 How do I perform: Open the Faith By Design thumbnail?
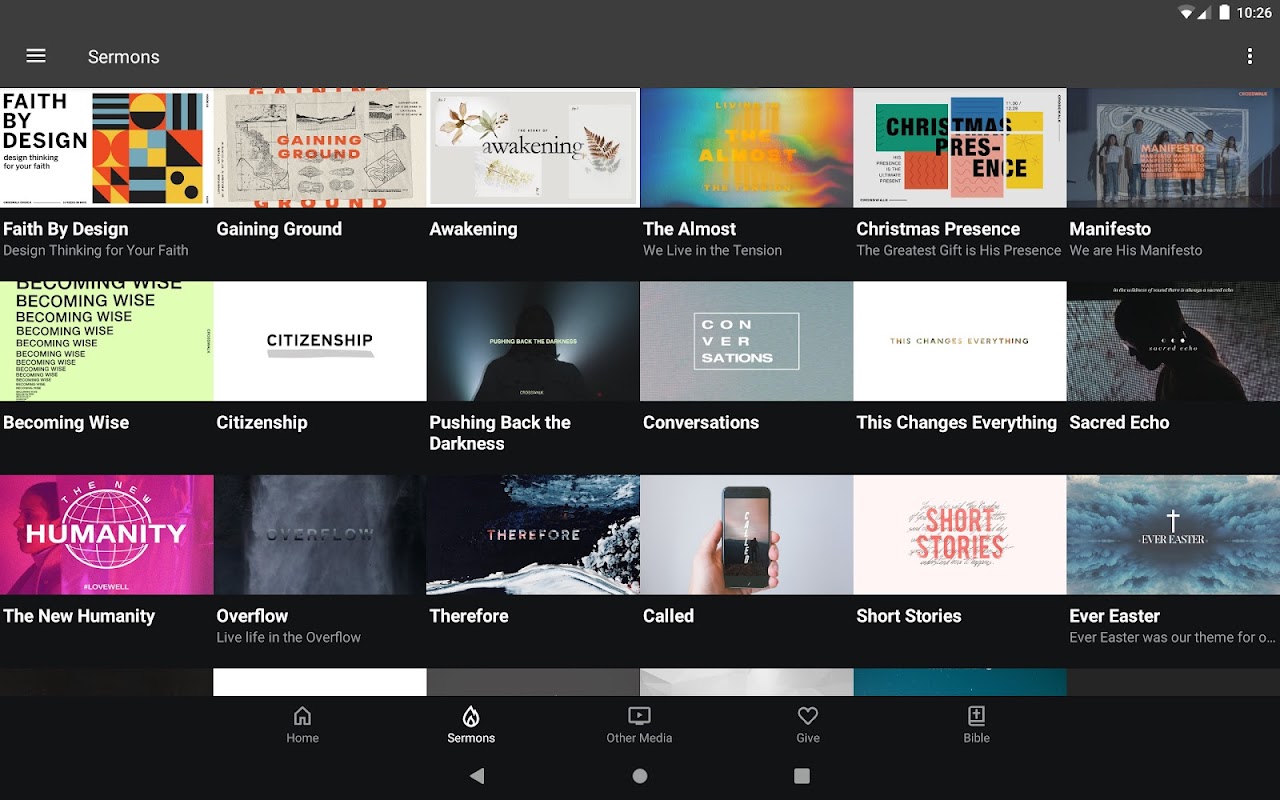tap(106, 148)
